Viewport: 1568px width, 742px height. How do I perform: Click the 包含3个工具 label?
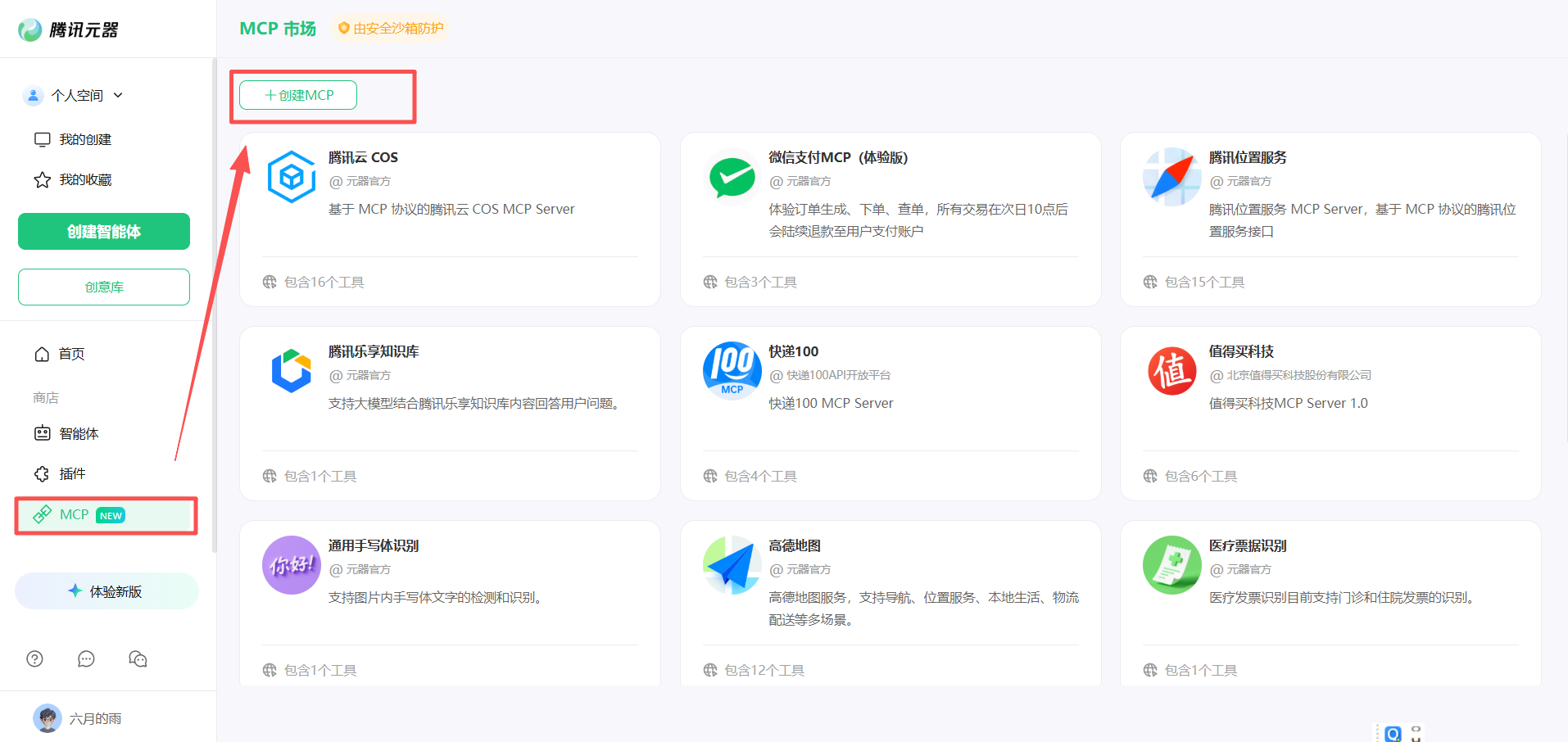point(760,282)
